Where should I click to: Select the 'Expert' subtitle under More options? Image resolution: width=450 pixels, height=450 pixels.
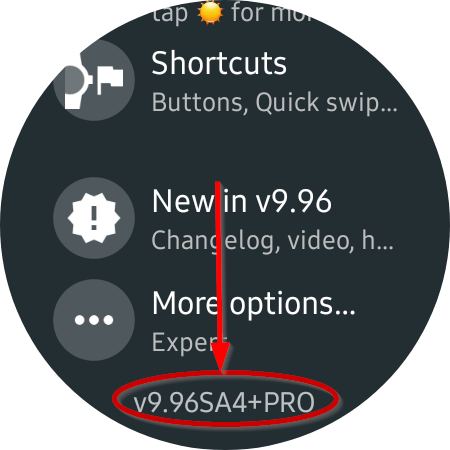[x=189, y=343]
